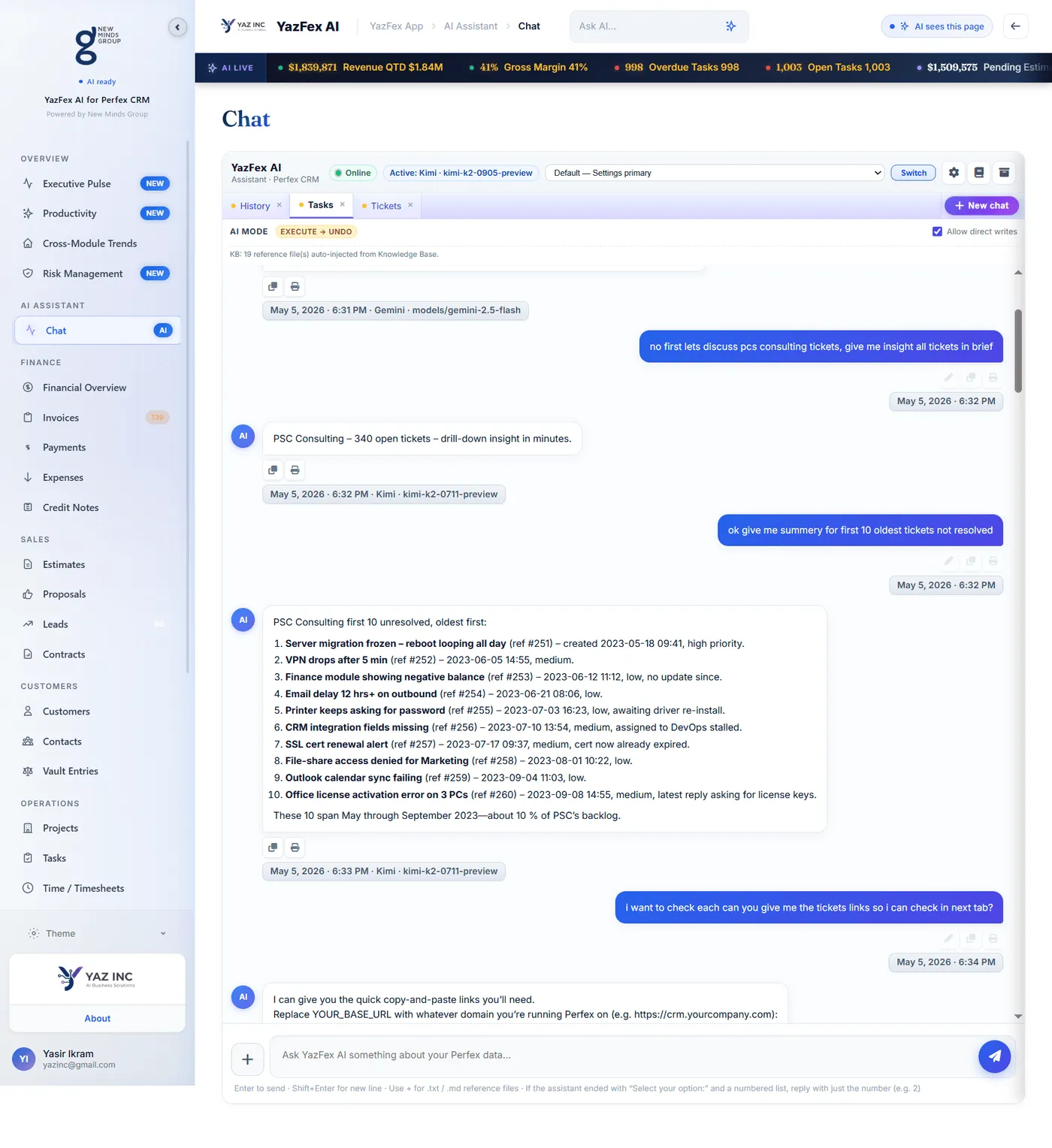Image resolution: width=1052 pixels, height=1148 pixels.
Task: Open Vault Entries in sidebar
Action: click(98, 772)
